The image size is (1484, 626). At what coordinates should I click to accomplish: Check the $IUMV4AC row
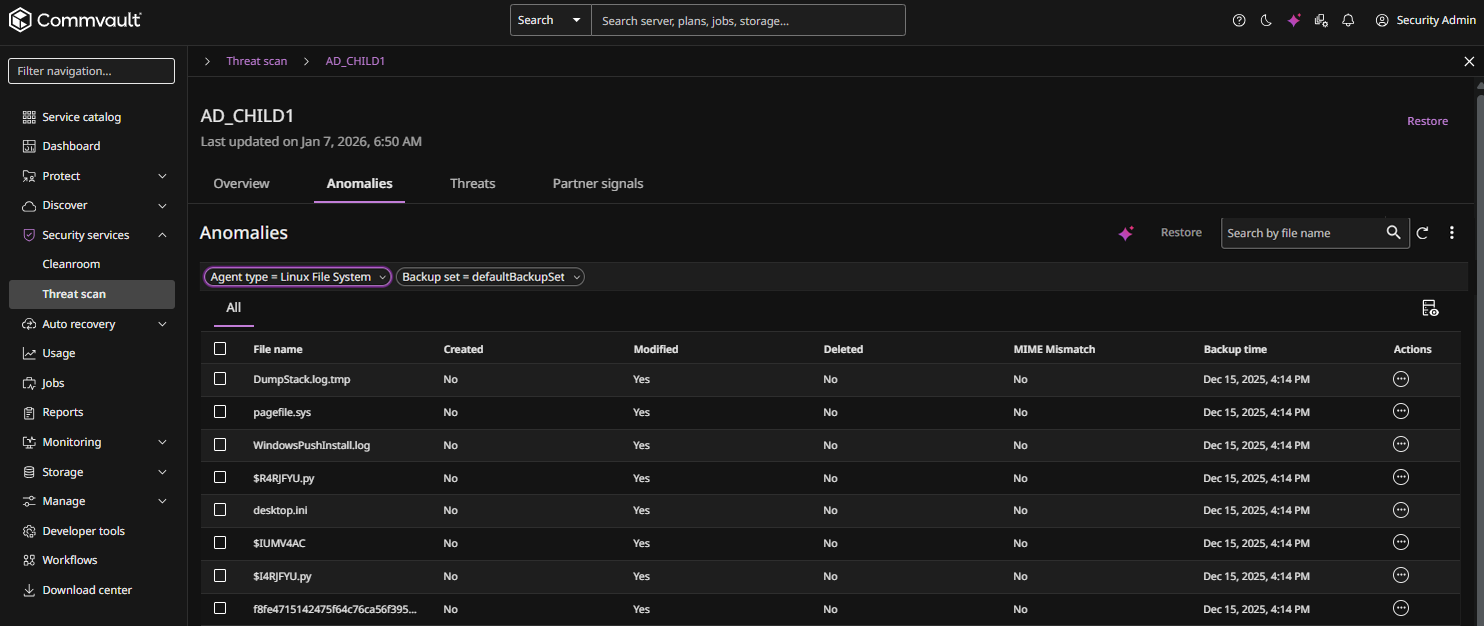click(220, 543)
